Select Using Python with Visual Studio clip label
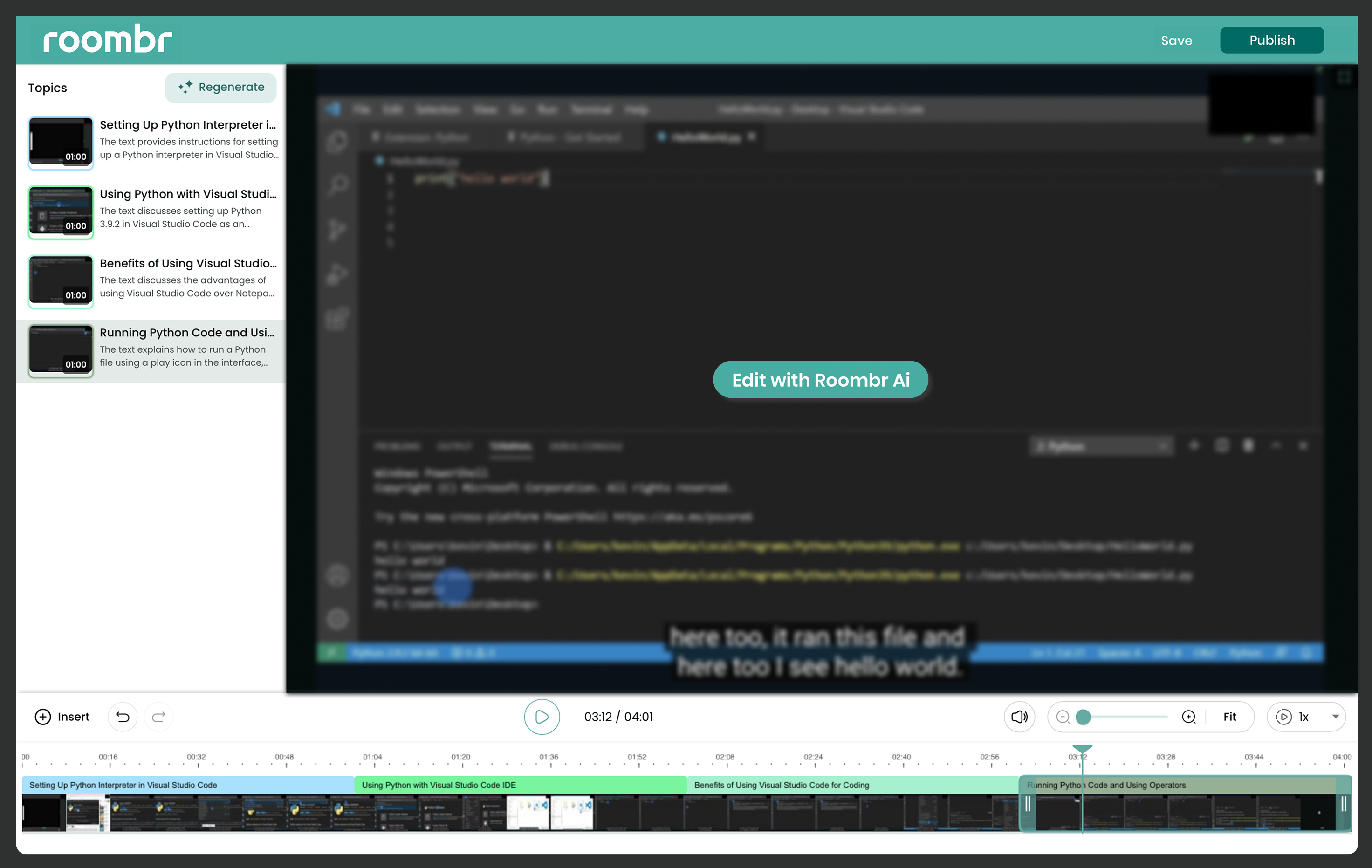This screenshot has height=868, width=1372. point(439,785)
